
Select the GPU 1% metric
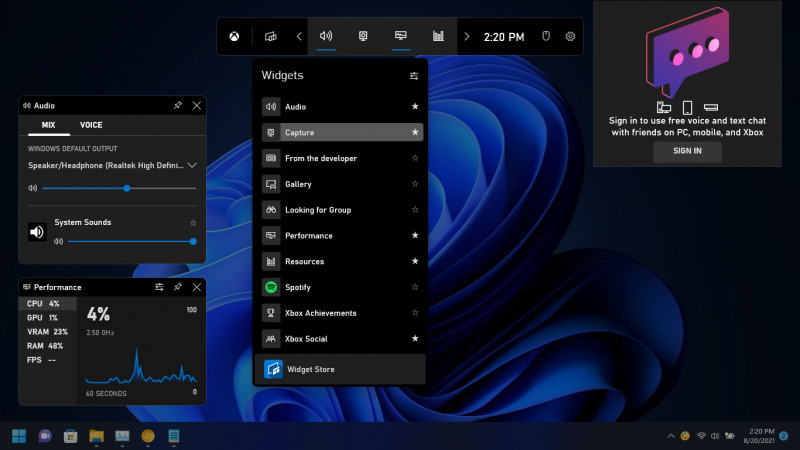tap(48, 317)
